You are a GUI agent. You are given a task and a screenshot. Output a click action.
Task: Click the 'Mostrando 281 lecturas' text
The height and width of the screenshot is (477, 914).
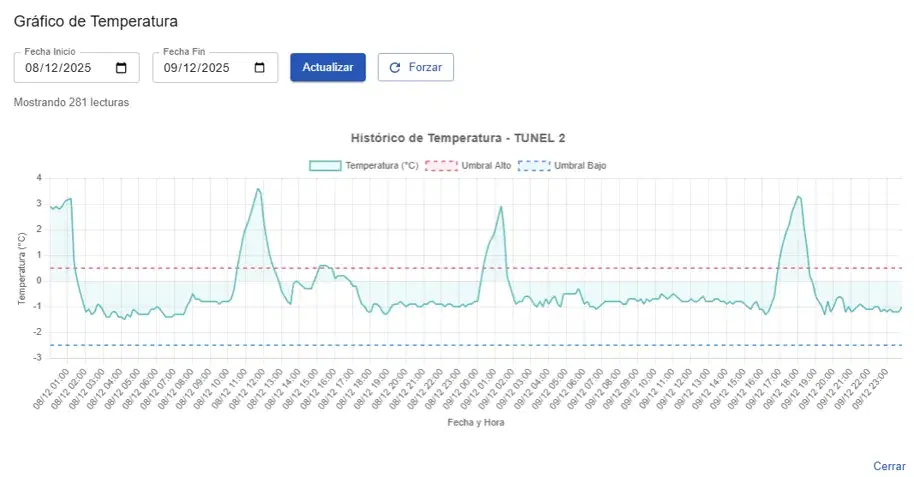[71, 102]
